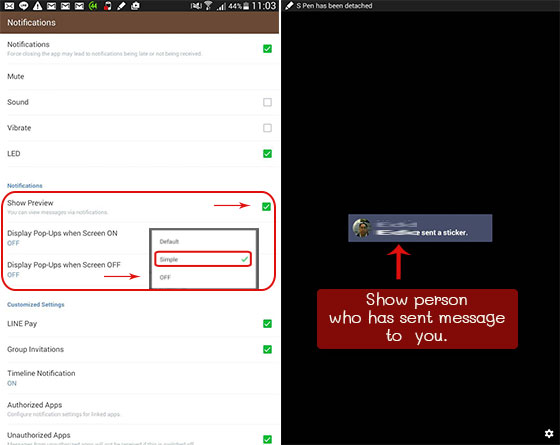
Task: Toggle the LINE Pay checkbox
Action: pyautogui.click(x=267, y=324)
